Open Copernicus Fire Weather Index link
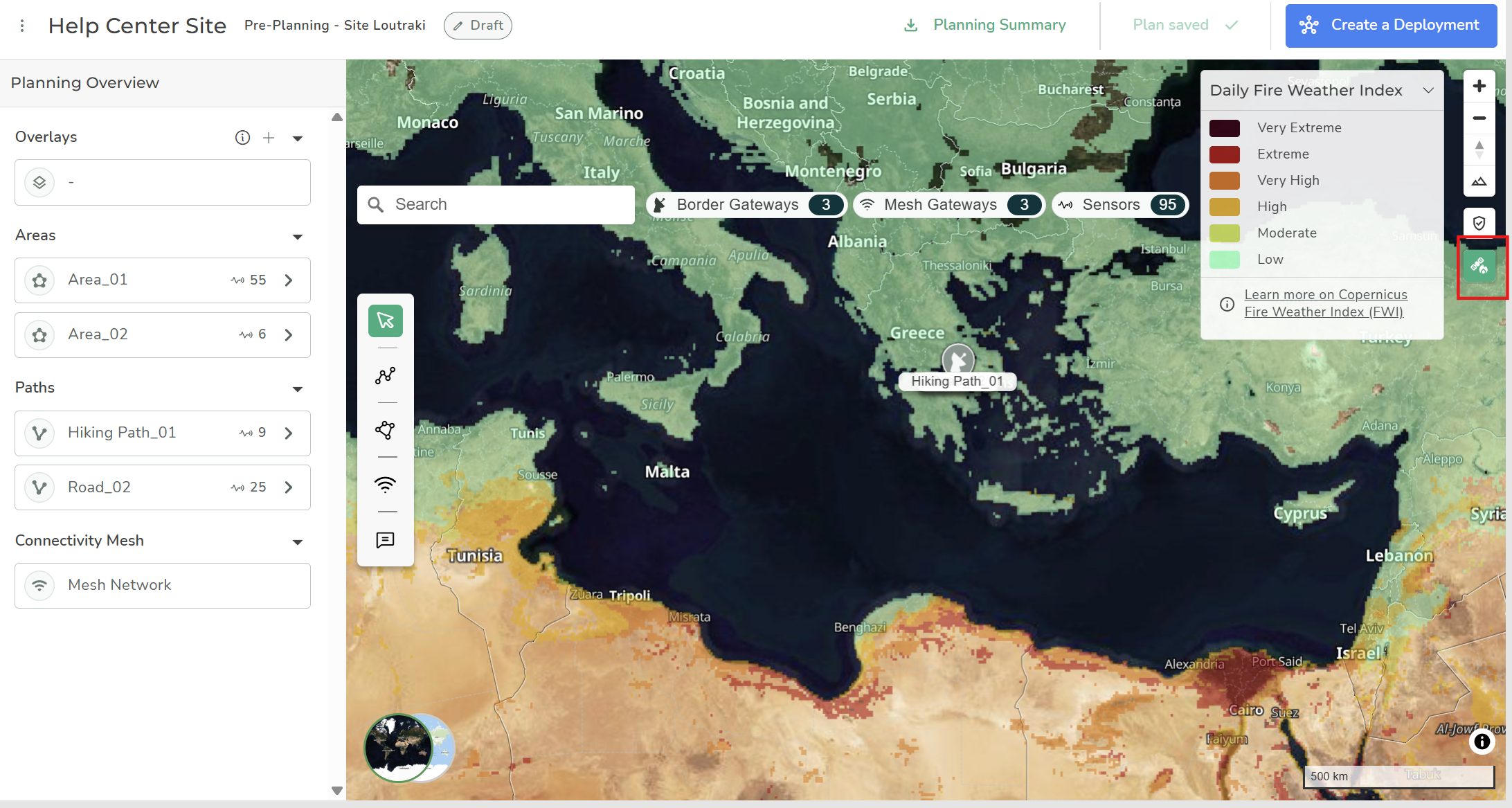This screenshot has height=808, width=1512. [1325, 303]
